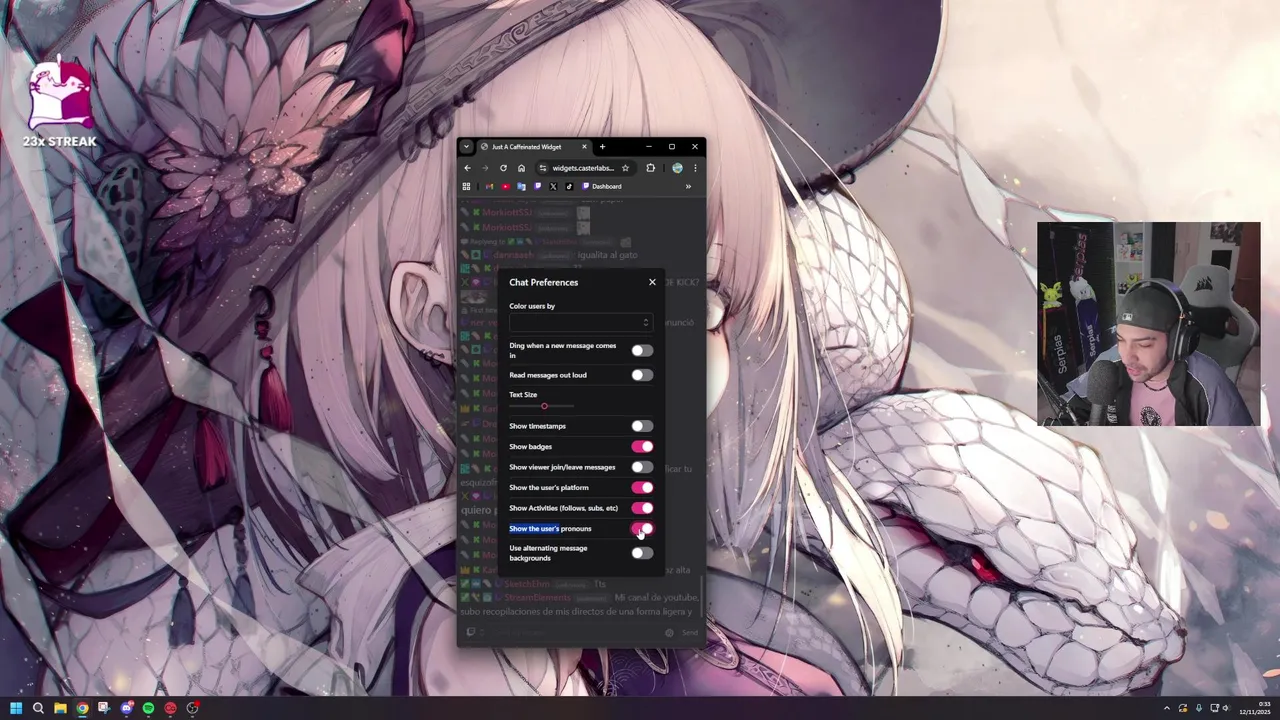Open Google Chrome from taskbar
1280x720 pixels.
(82, 708)
